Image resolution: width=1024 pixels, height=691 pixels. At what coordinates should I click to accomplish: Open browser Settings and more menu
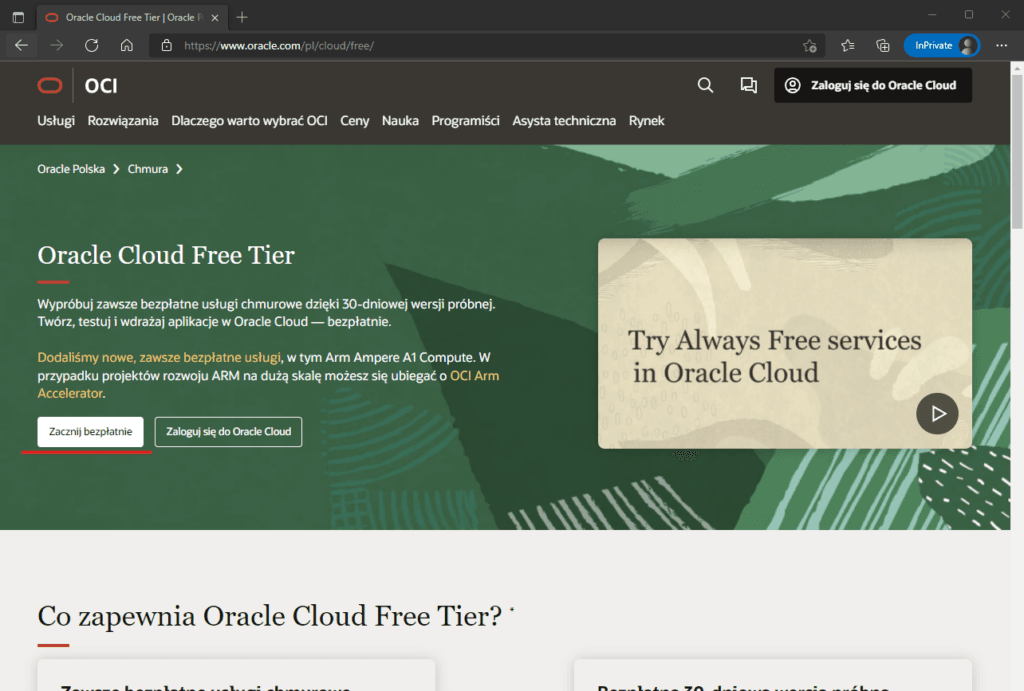coord(1001,45)
